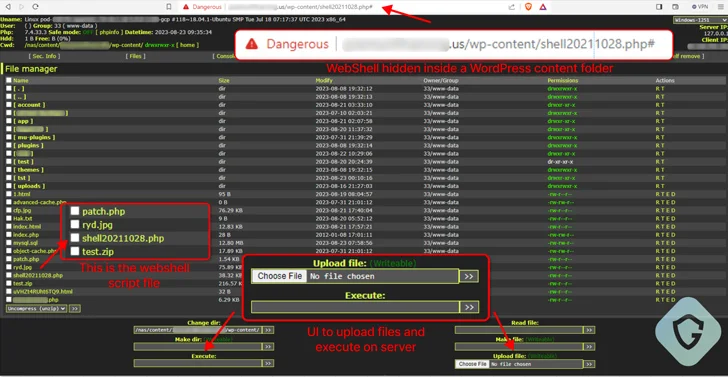
Task: Sort file list by Modify column header
Action: click(x=324, y=80)
